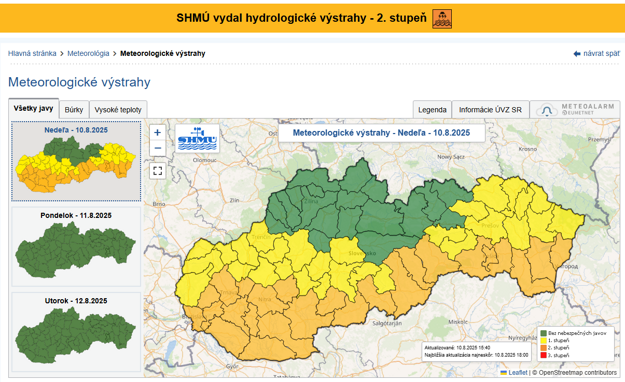Open Meteorológia breadcrumb link
This screenshot has height=382, width=625.
(x=88, y=53)
